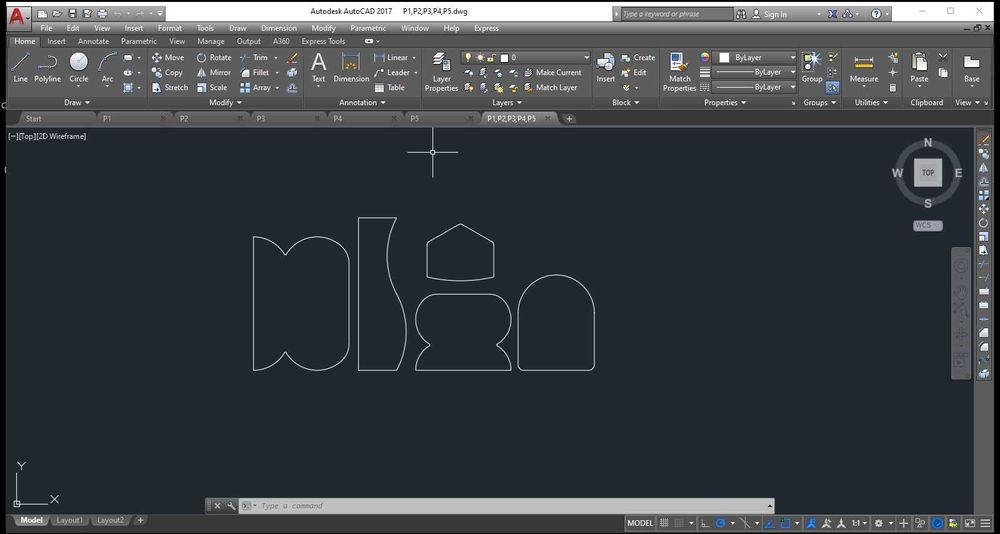Click Edit block button

click(633, 73)
